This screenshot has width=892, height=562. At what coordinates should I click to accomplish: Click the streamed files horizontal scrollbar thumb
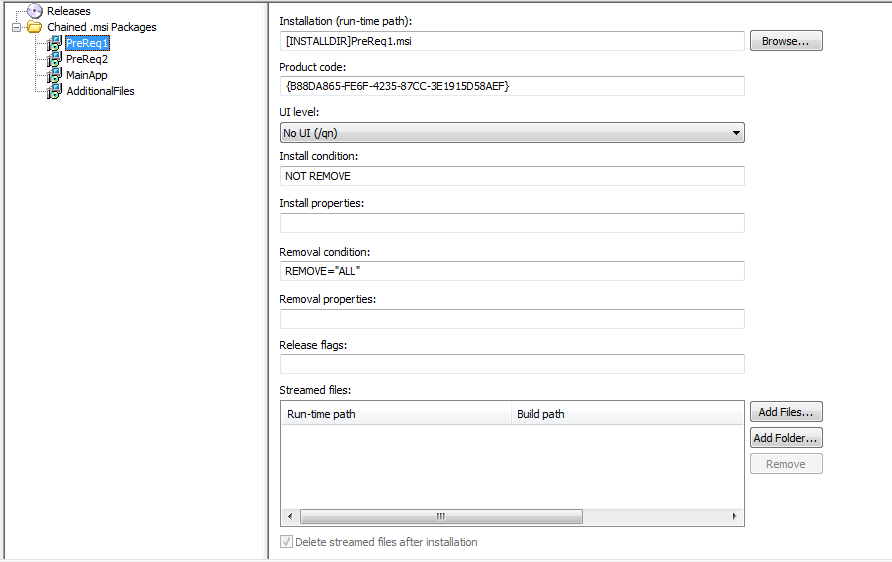point(440,517)
